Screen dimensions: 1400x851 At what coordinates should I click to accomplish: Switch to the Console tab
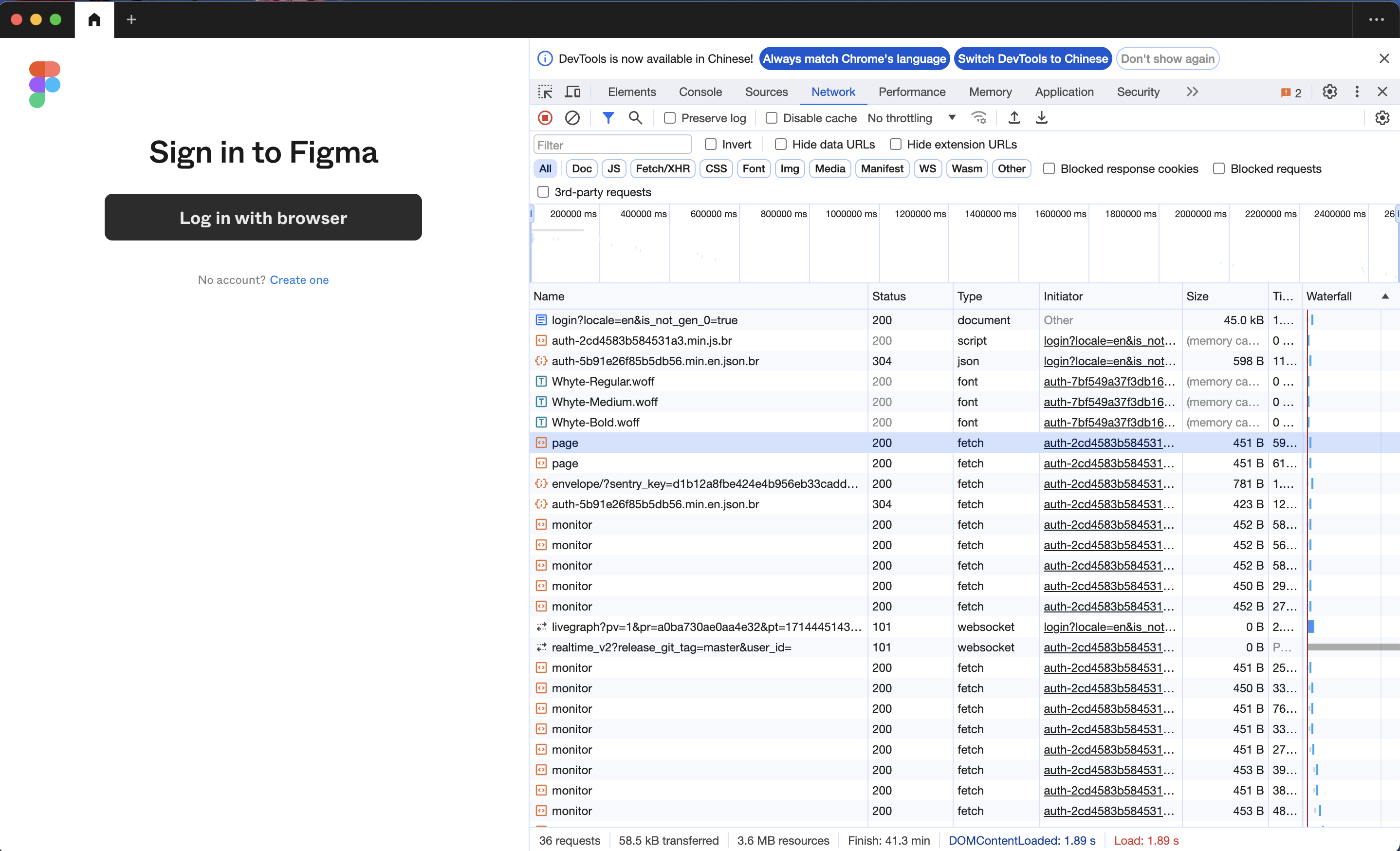click(700, 92)
